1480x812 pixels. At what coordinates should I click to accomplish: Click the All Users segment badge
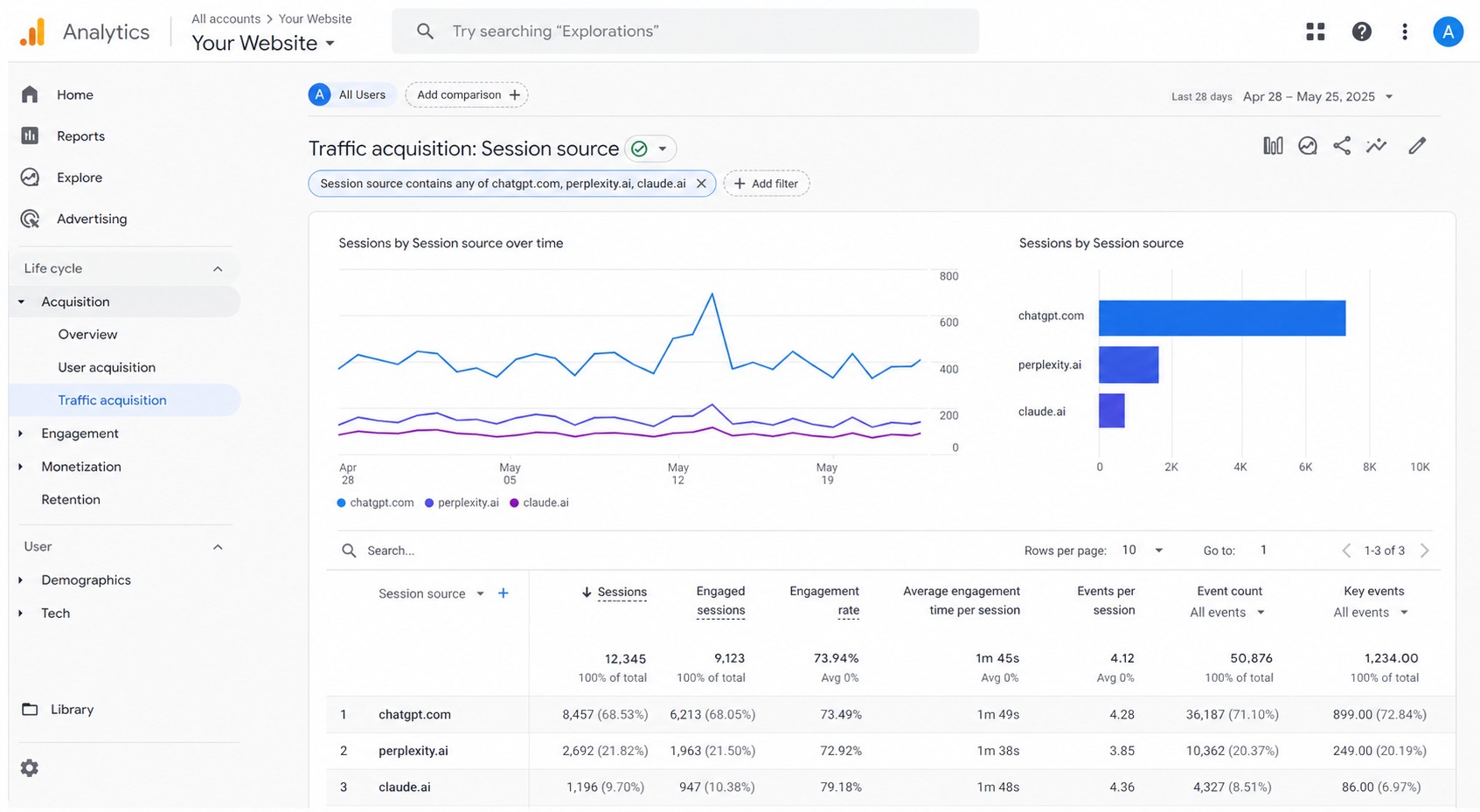pyautogui.click(x=351, y=94)
